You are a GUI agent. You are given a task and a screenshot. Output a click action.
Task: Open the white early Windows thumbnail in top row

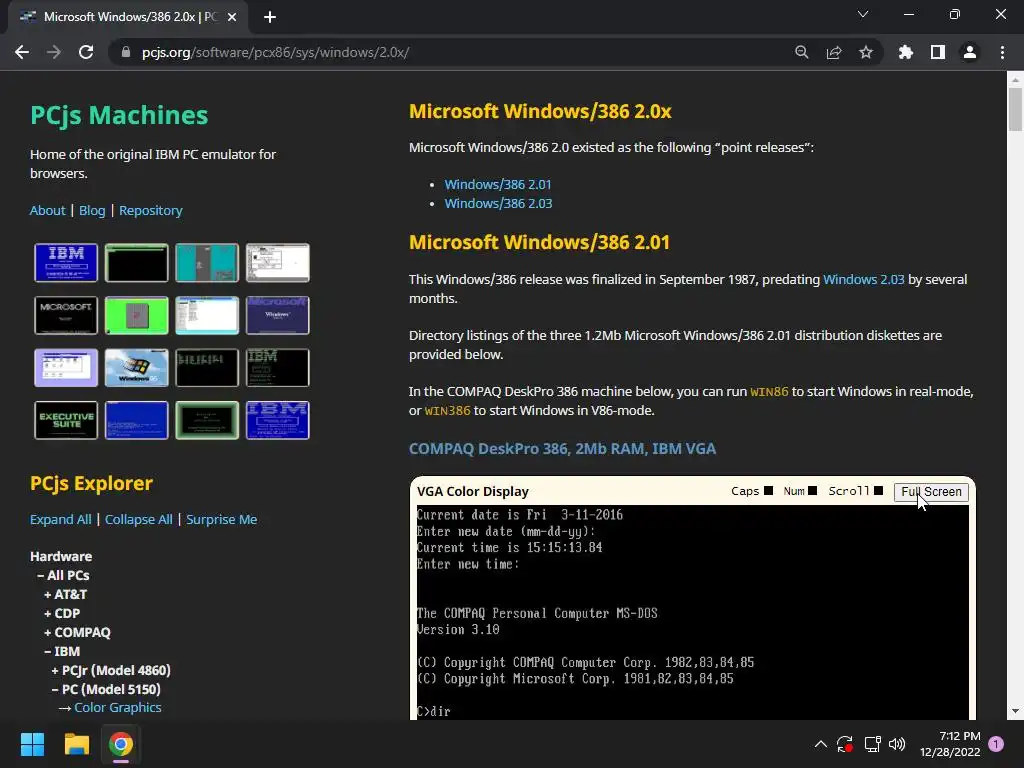278,263
